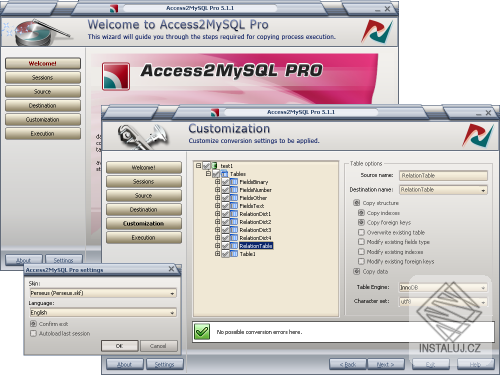The image size is (500, 375).
Task: Click Execution step in the Welcome window
Action: [43, 134]
